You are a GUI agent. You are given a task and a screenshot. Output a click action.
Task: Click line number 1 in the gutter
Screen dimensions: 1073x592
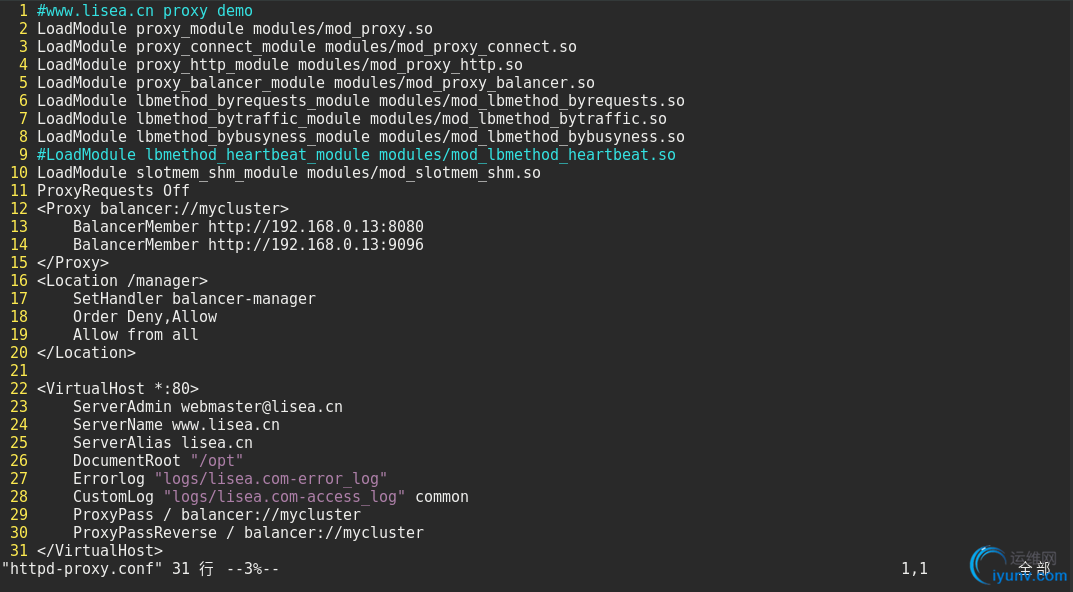[23, 11]
